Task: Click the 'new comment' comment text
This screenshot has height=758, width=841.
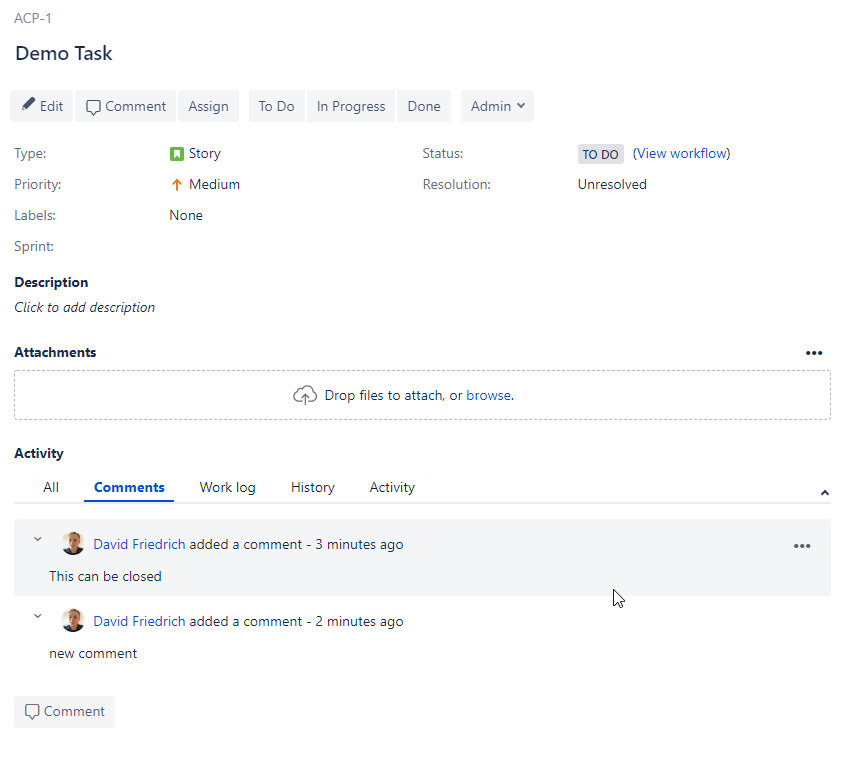Action: coord(93,653)
